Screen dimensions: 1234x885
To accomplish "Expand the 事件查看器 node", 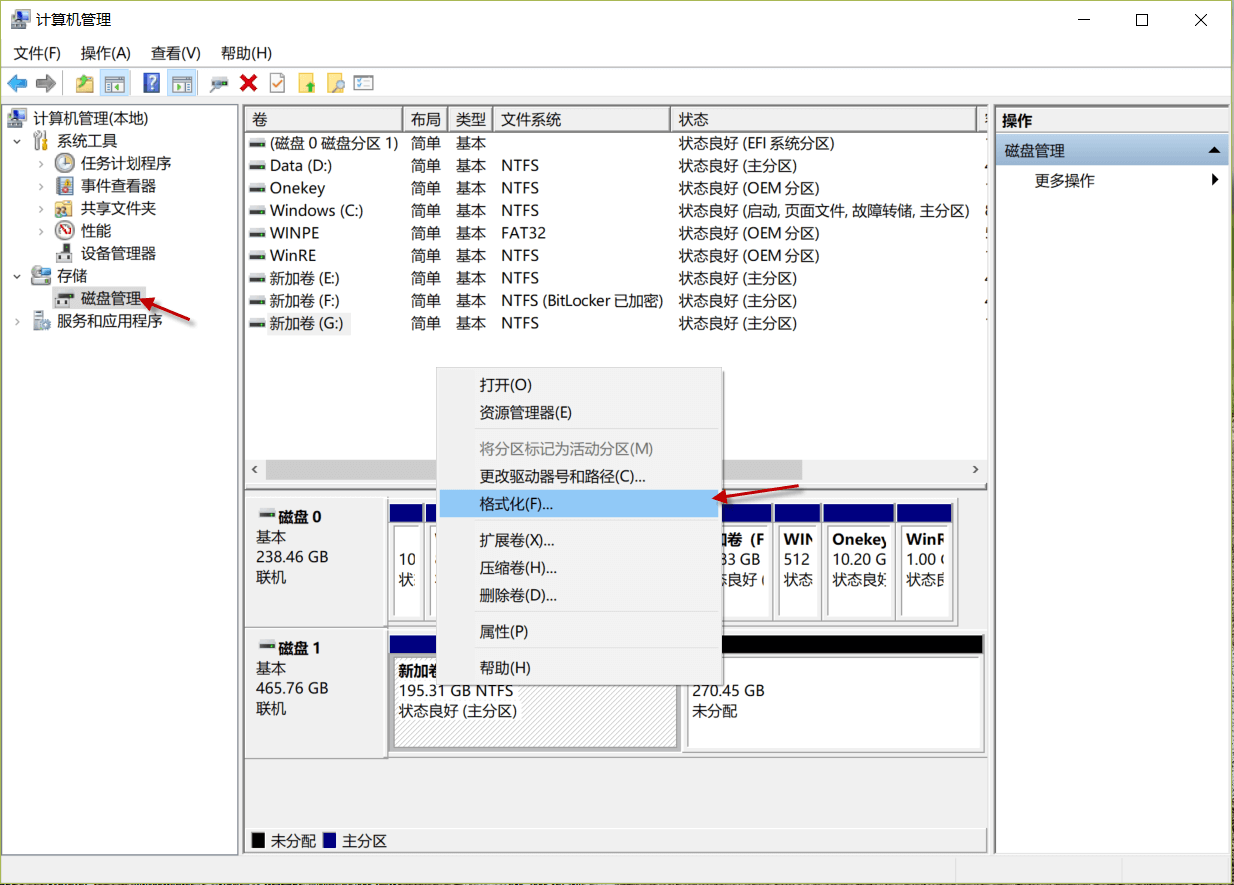I will (x=41, y=186).
